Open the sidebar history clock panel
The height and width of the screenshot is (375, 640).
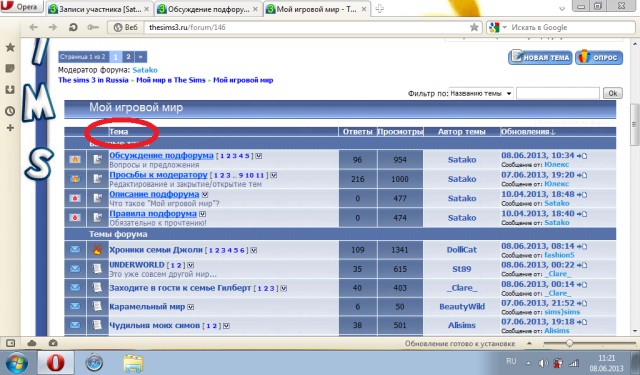(10, 111)
